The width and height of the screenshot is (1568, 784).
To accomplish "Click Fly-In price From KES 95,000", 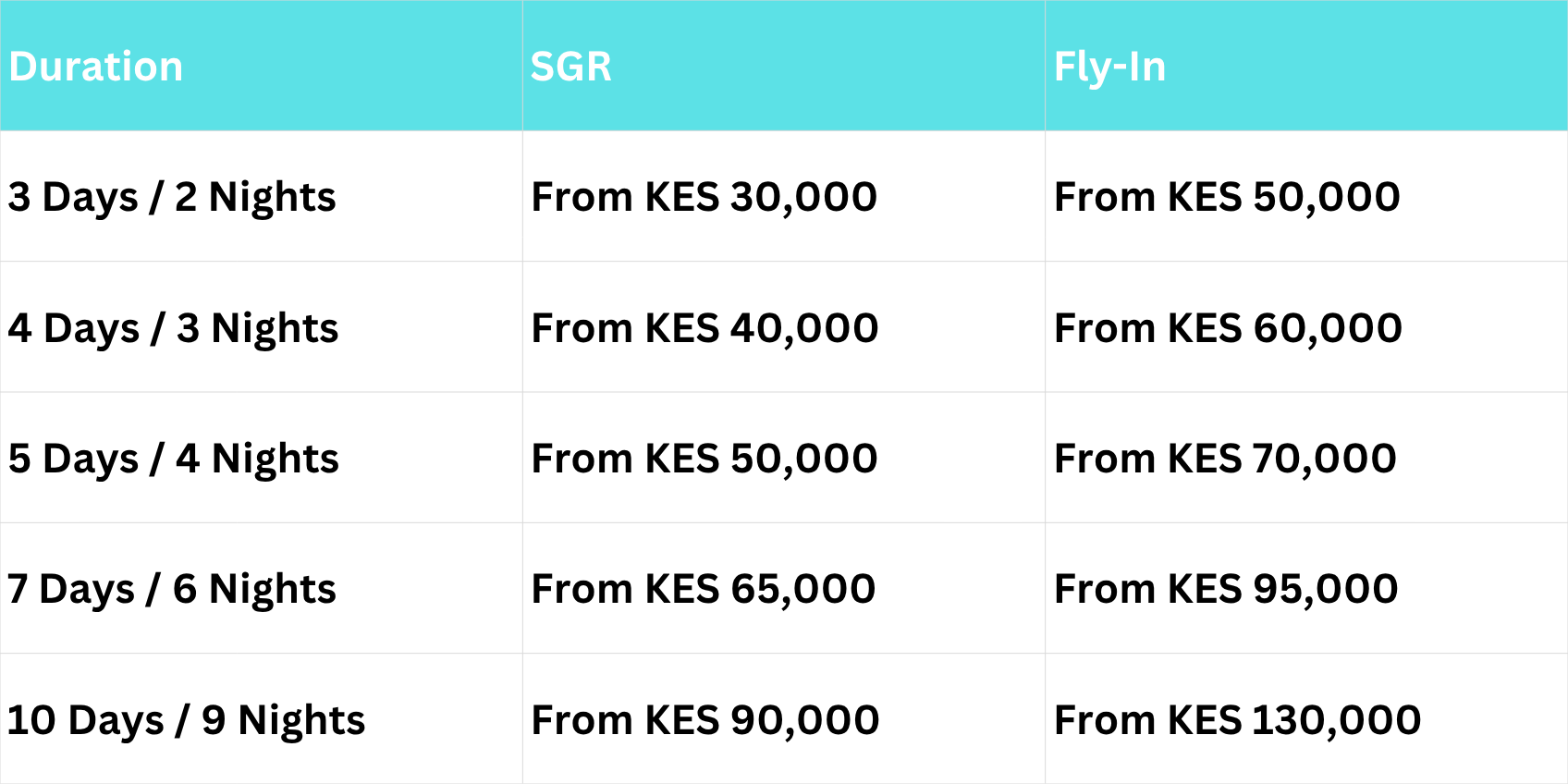I will coord(1226,589).
